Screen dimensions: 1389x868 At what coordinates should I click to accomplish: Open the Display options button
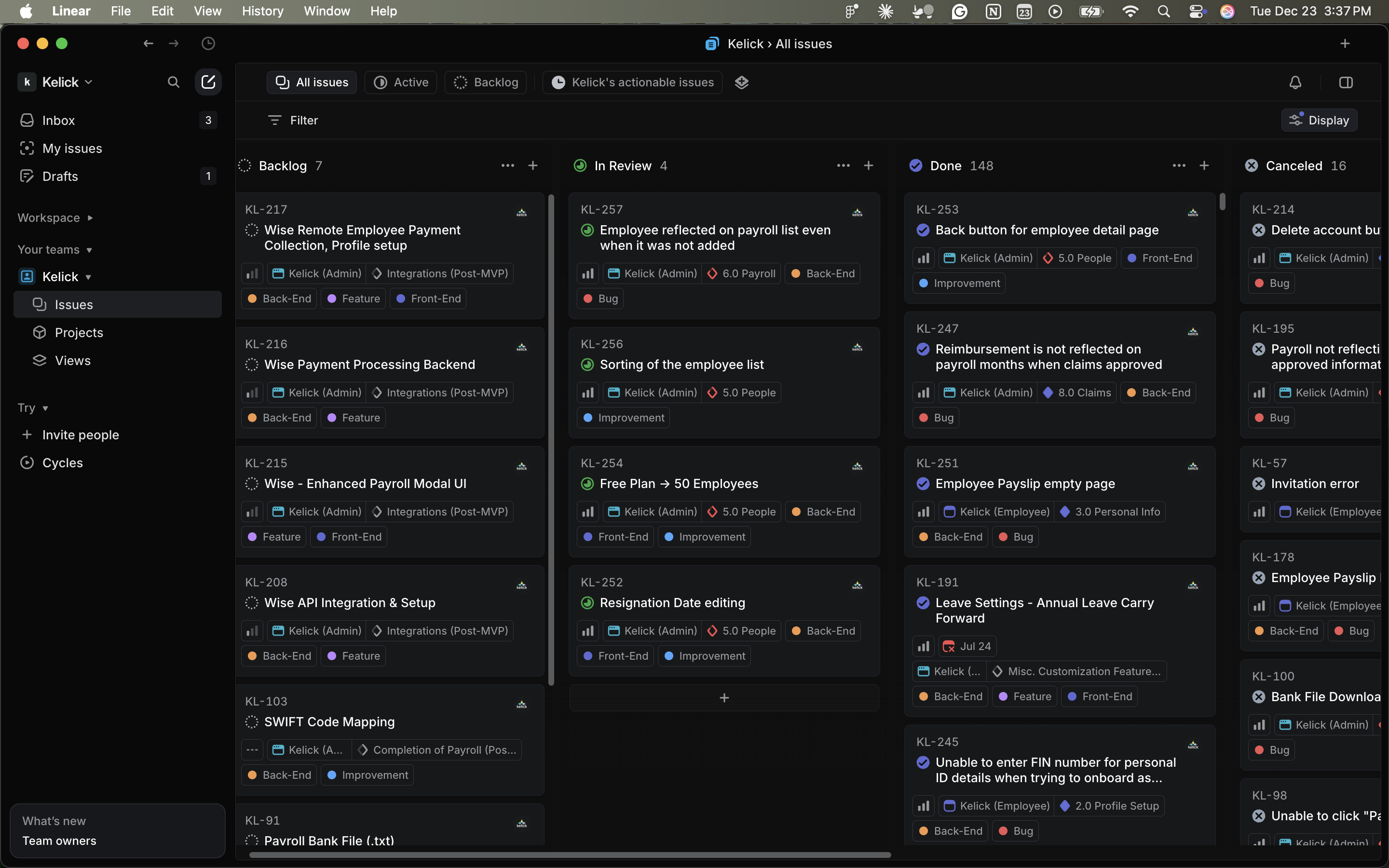click(1319, 120)
